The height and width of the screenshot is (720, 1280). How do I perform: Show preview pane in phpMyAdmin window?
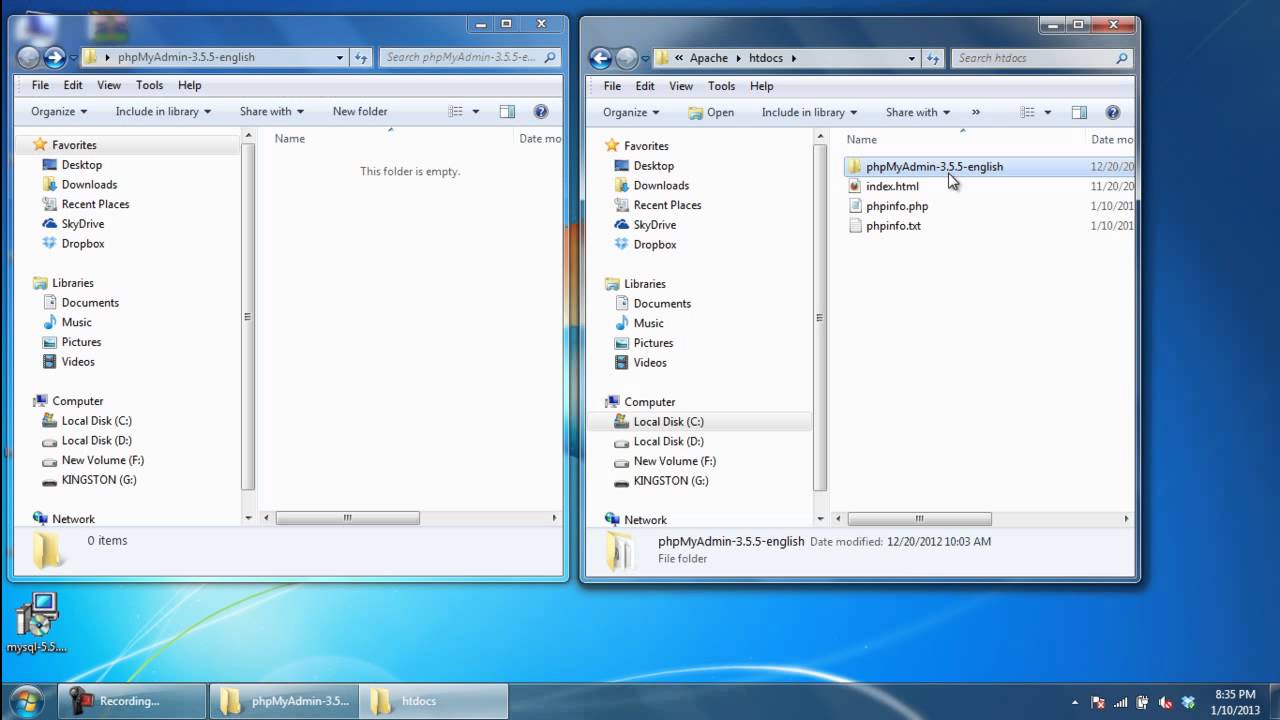507,111
